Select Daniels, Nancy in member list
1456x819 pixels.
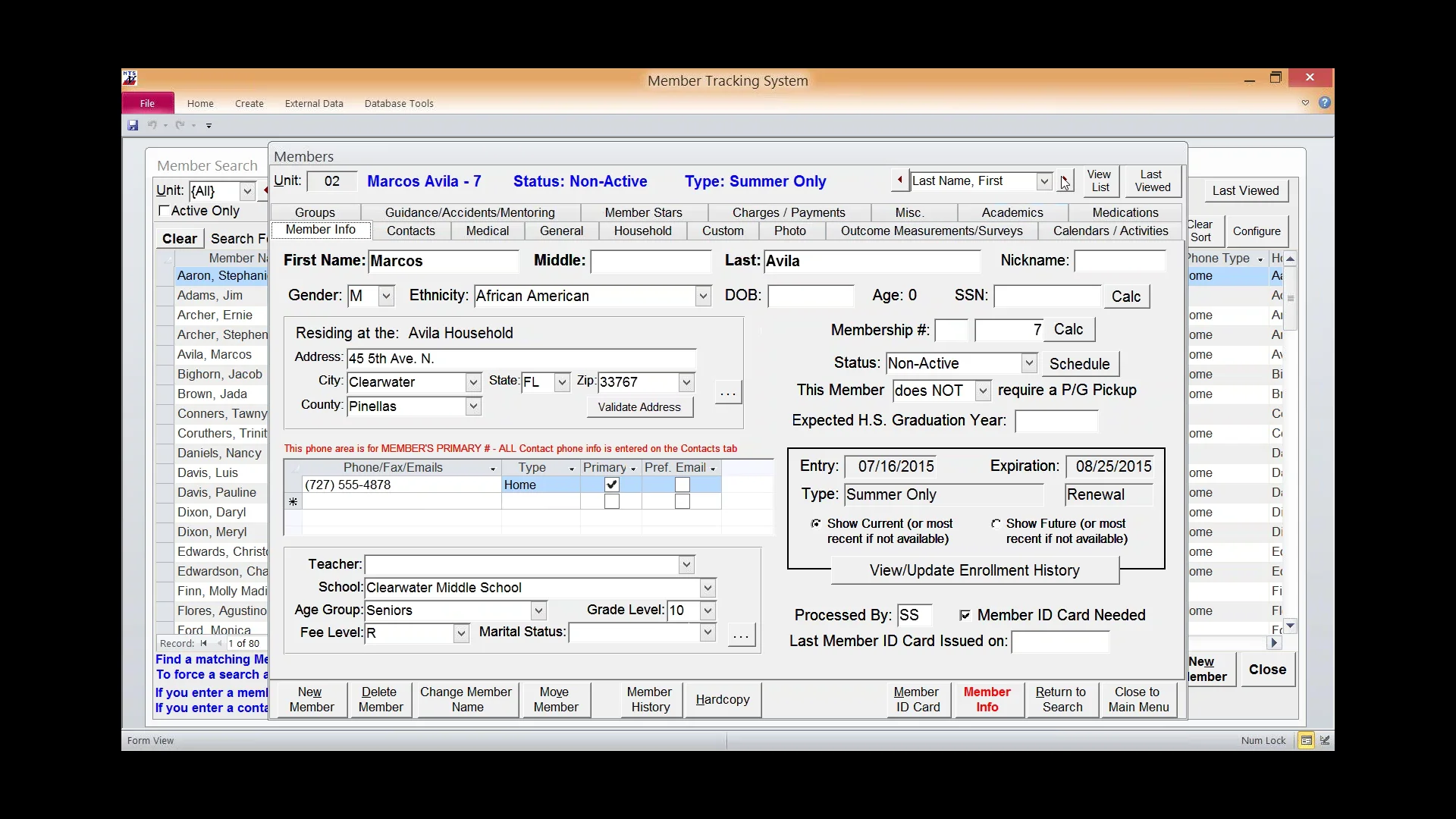tap(219, 453)
